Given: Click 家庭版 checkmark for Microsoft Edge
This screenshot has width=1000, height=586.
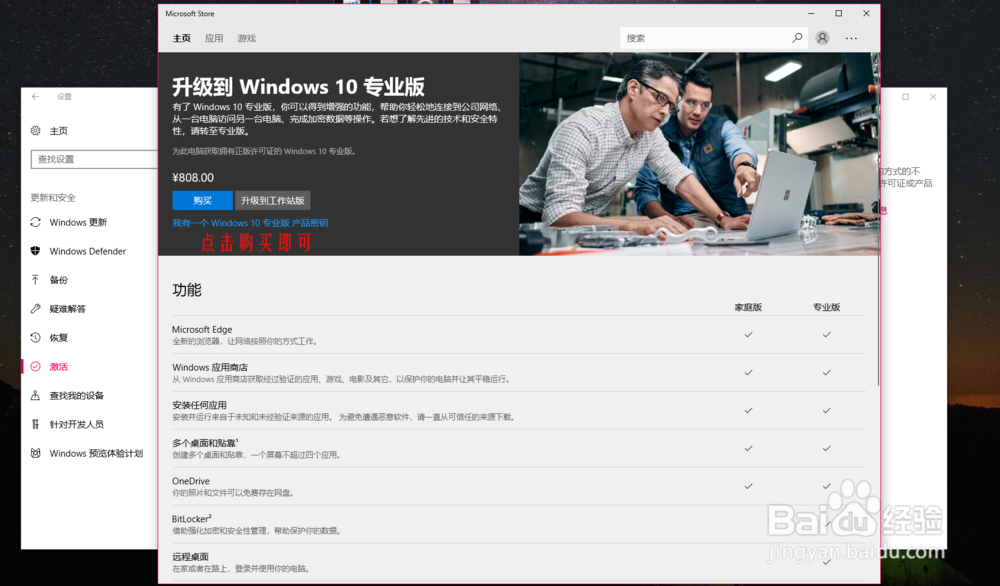Looking at the screenshot, I should click(x=748, y=334).
